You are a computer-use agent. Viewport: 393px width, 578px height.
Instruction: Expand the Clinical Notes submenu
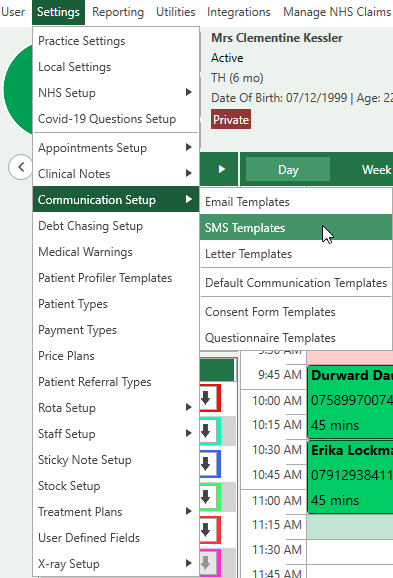pos(116,174)
